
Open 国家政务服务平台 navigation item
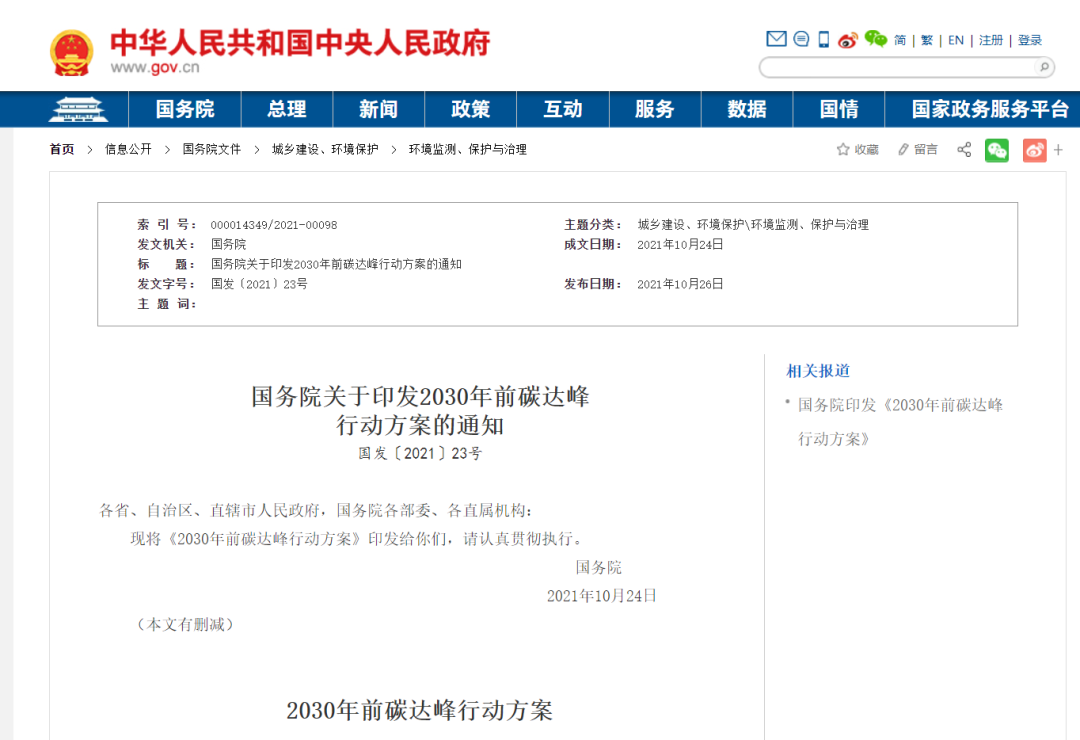click(x=990, y=109)
